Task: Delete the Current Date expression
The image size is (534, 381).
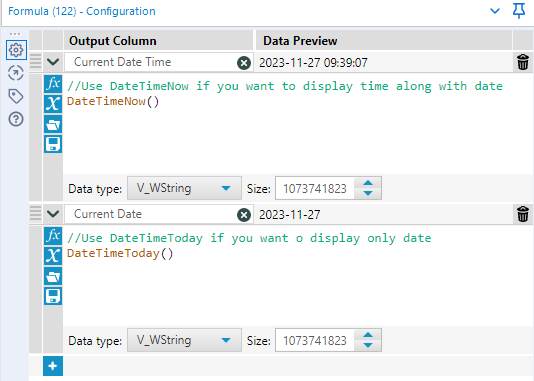Action: [x=523, y=214]
